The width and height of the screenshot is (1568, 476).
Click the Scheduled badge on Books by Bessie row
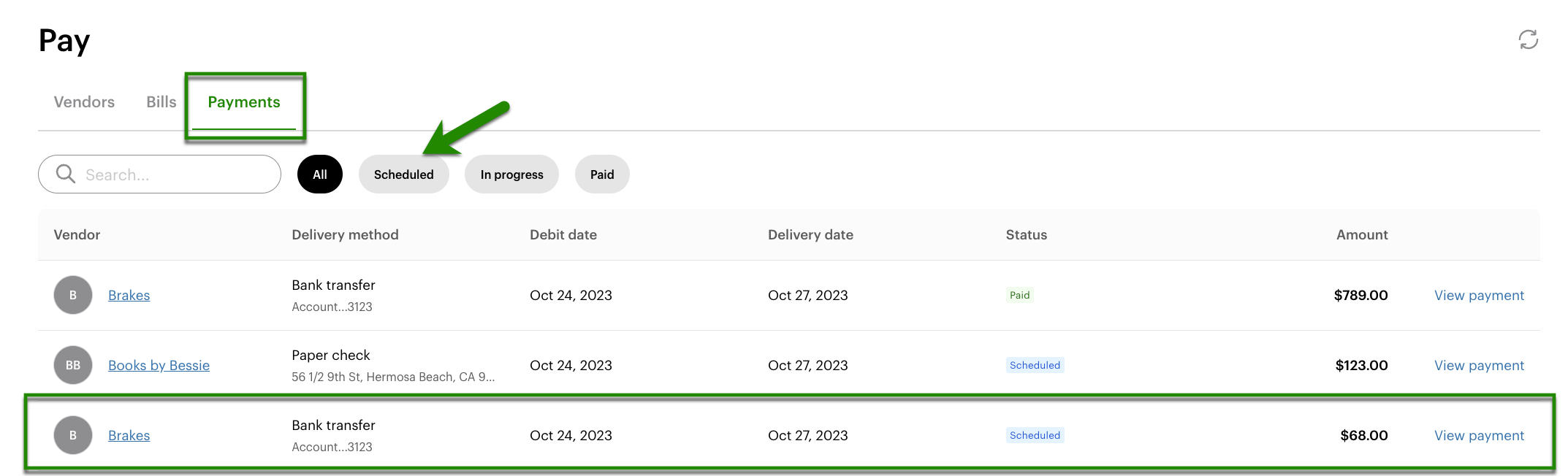click(x=1035, y=365)
